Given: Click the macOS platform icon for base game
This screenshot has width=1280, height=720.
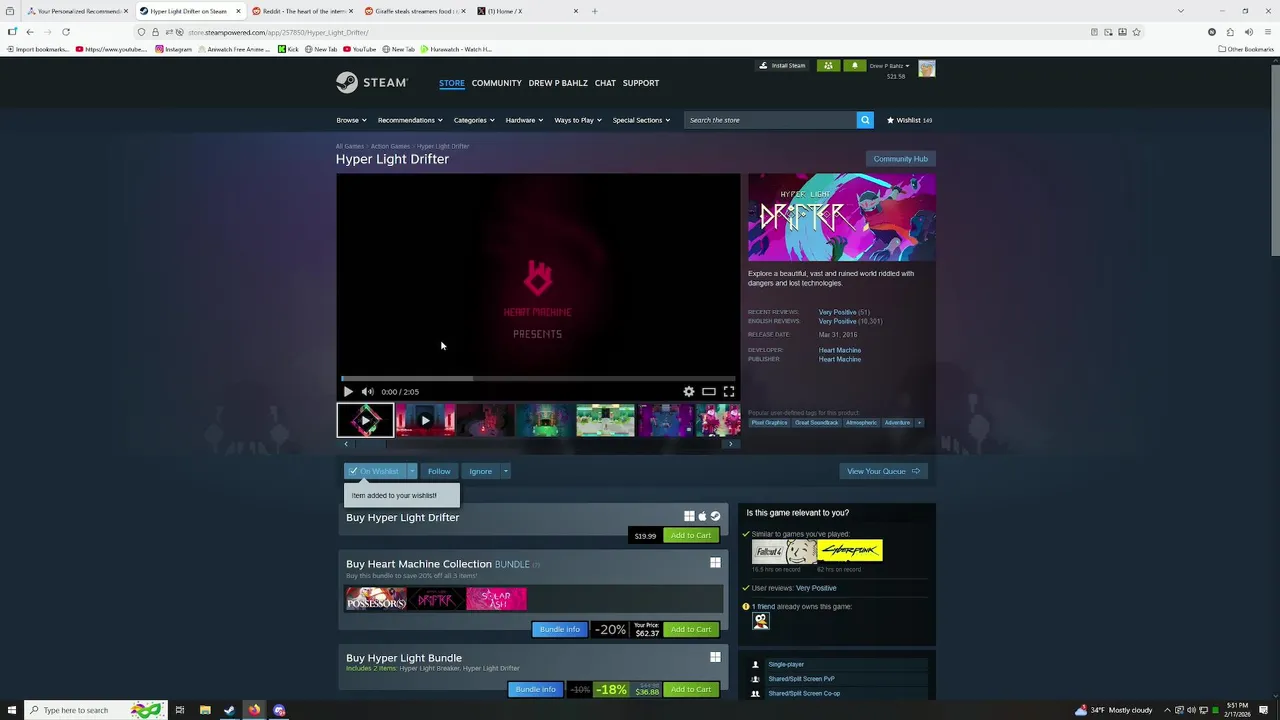Looking at the screenshot, I should 702,516.
